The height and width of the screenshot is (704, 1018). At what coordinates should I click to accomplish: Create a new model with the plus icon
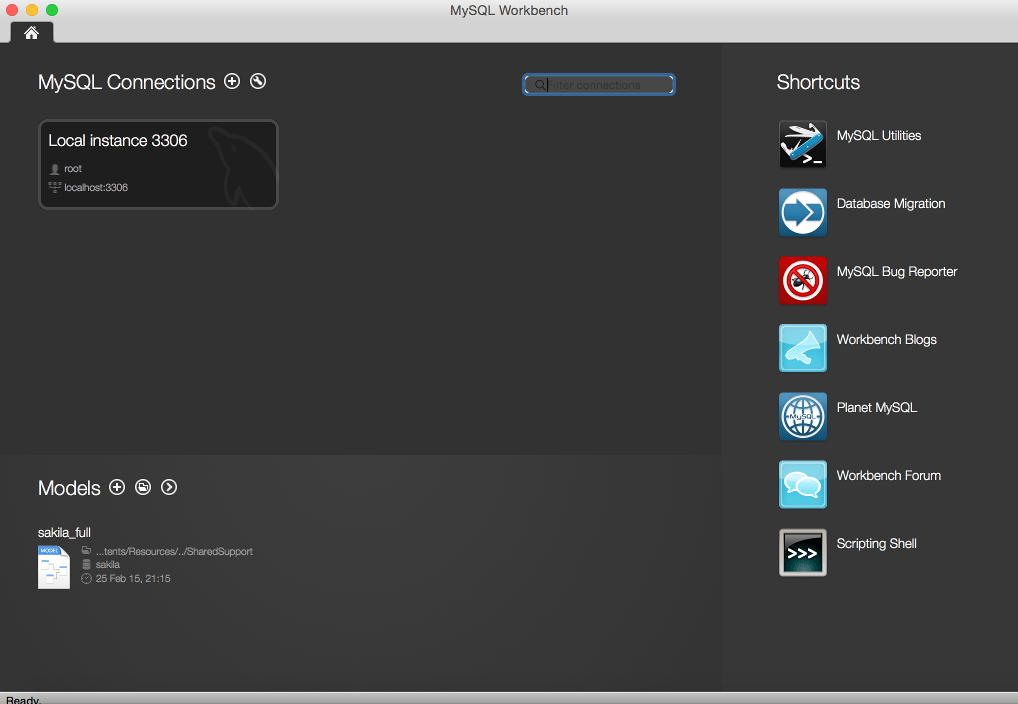[117, 487]
